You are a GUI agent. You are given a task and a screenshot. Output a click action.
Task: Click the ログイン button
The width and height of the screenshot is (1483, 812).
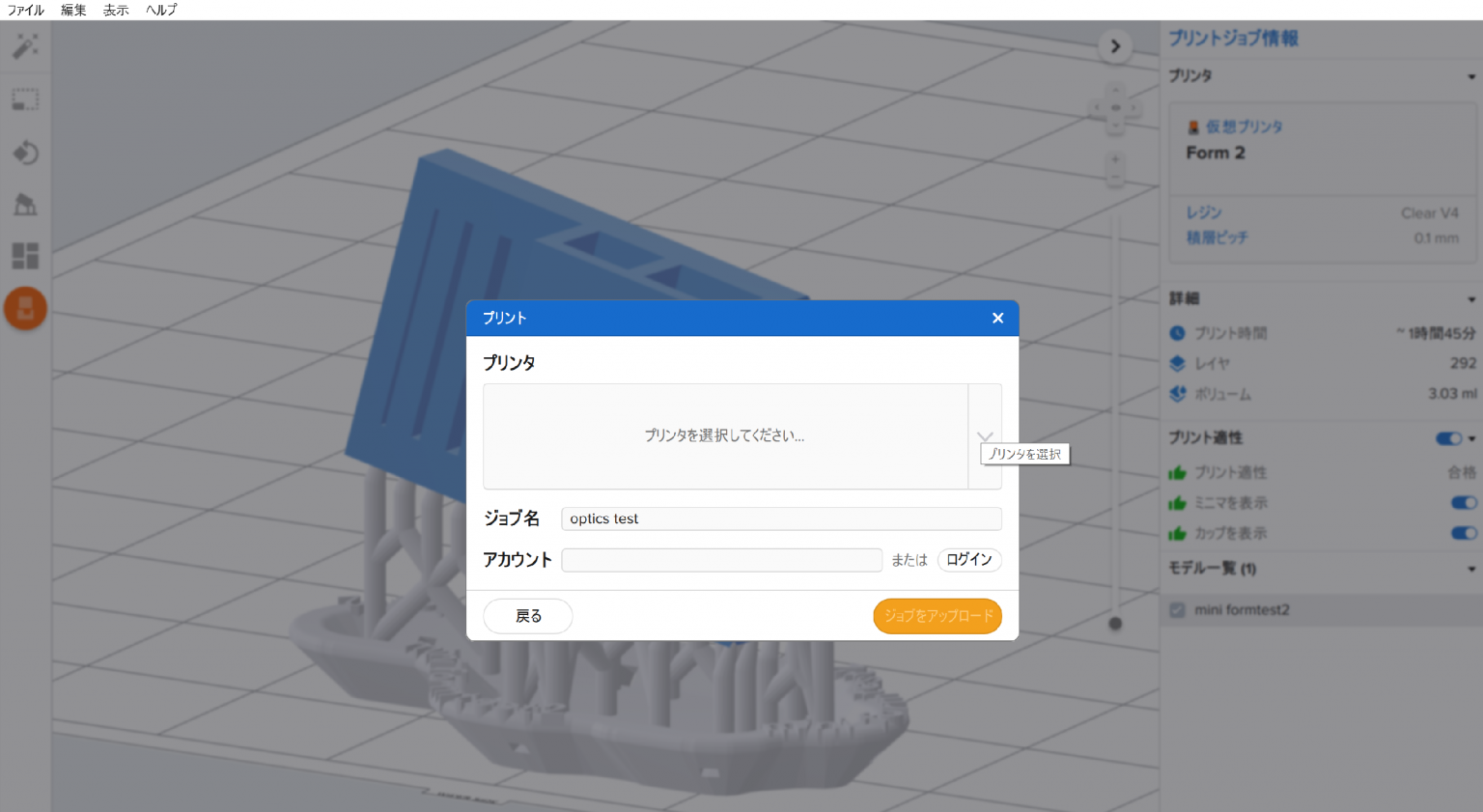click(969, 560)
